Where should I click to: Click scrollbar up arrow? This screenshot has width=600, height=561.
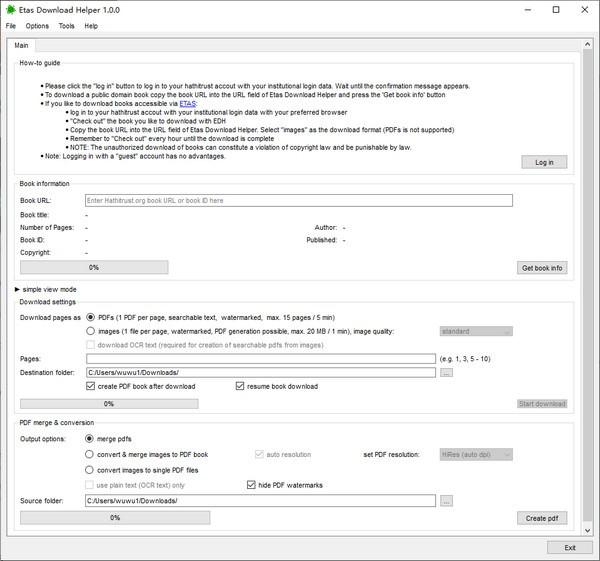tap(587, 44)
